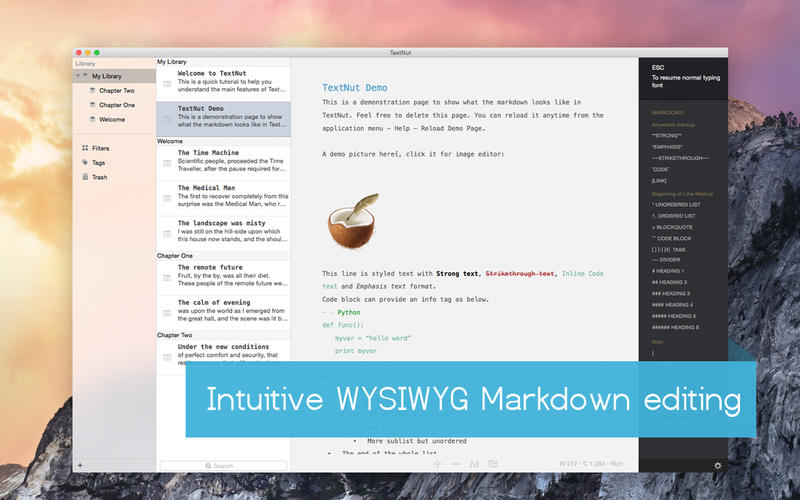Insert **STRONG** markup from the panel
This screenshot has width=800, height=500.
tap(666, 136)
